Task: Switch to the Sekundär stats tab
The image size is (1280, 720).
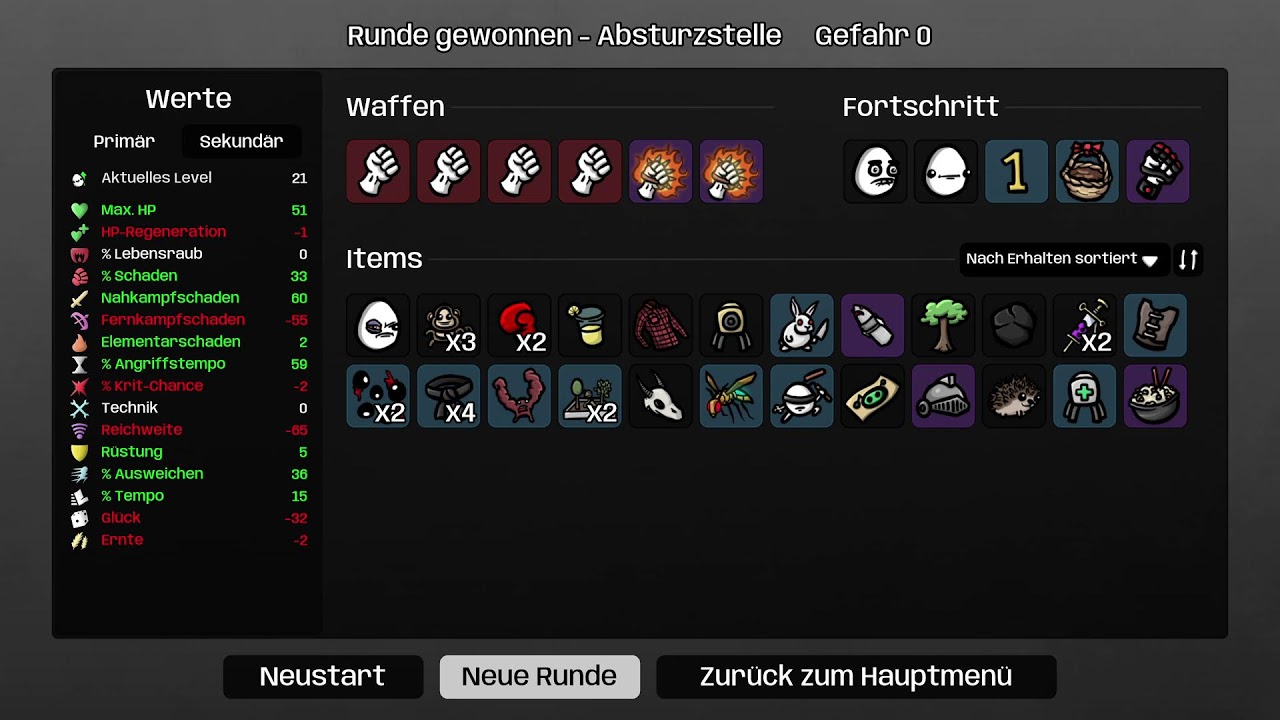Action: point(241,141)
